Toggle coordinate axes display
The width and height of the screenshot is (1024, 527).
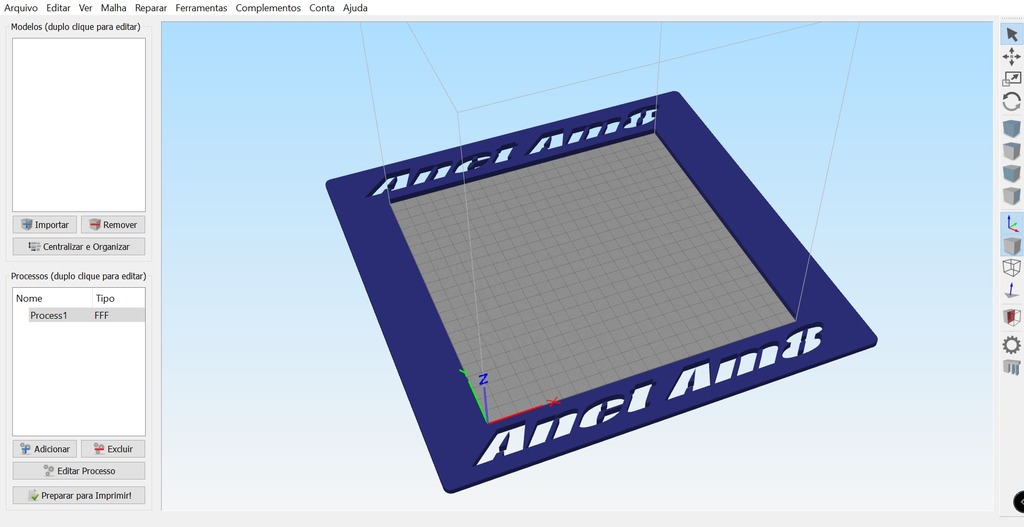pos(1012,223)
